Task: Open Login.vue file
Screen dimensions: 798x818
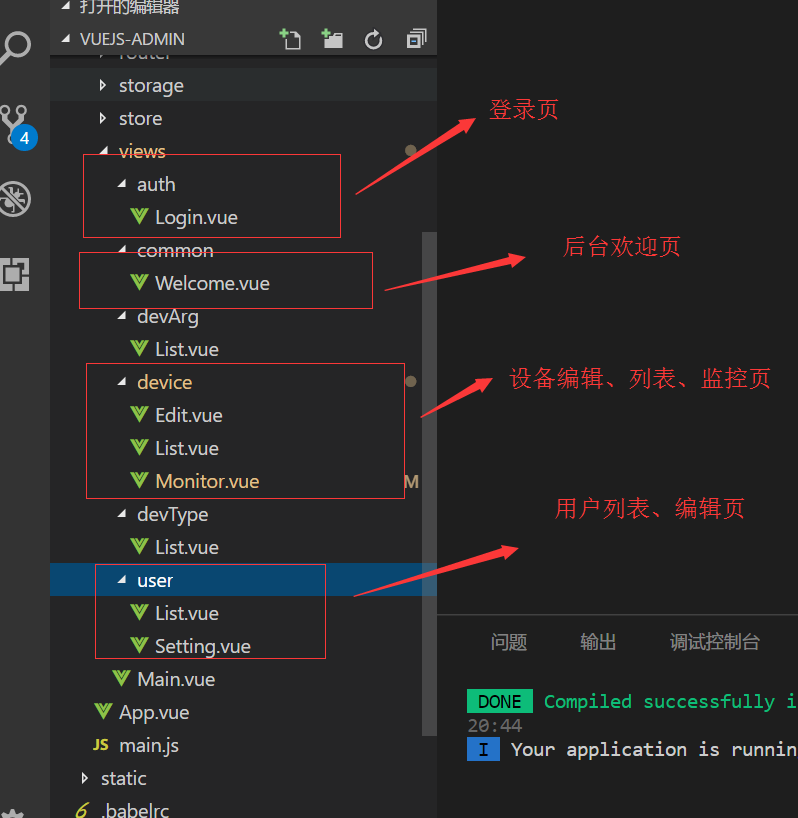Action: point(196,218)
